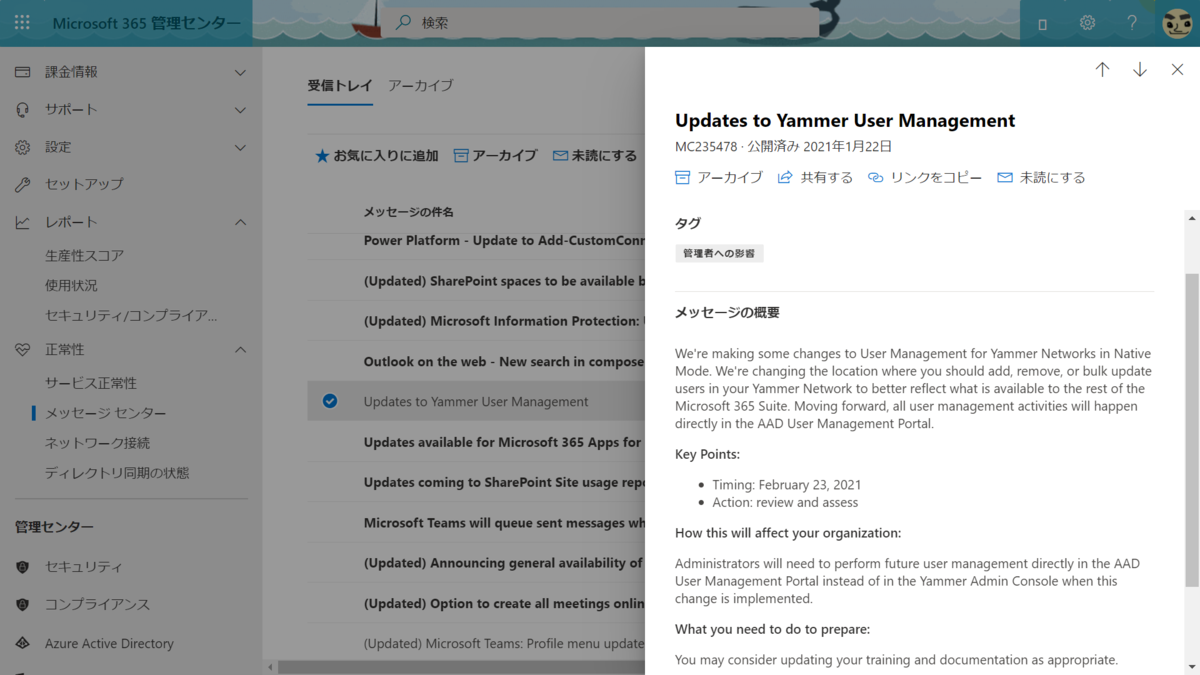
Task: Click the セットアップ wrench icon
Action: [22, 185]
